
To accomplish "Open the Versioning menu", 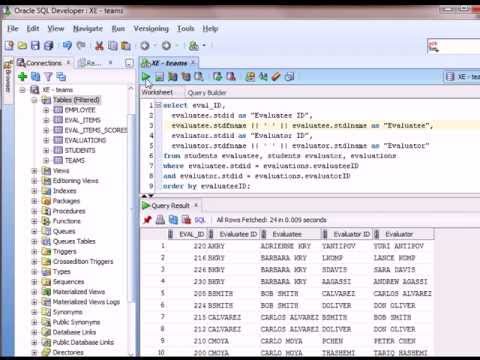I will (151, 29).
